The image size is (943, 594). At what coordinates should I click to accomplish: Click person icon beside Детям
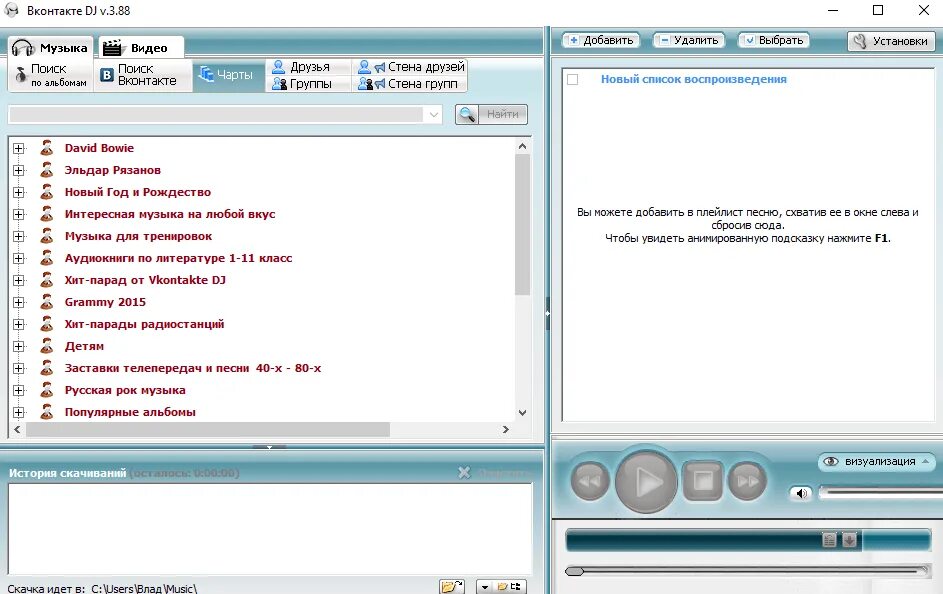tap(46, 346)
